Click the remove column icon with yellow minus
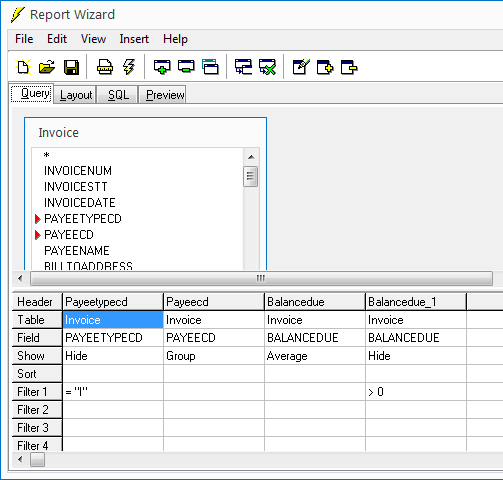The image size is (503, 480). pyautogui.click(x=349, y=67)
